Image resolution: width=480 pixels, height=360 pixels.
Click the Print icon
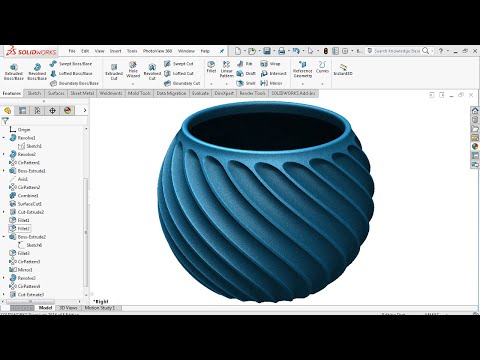point(282,51)
